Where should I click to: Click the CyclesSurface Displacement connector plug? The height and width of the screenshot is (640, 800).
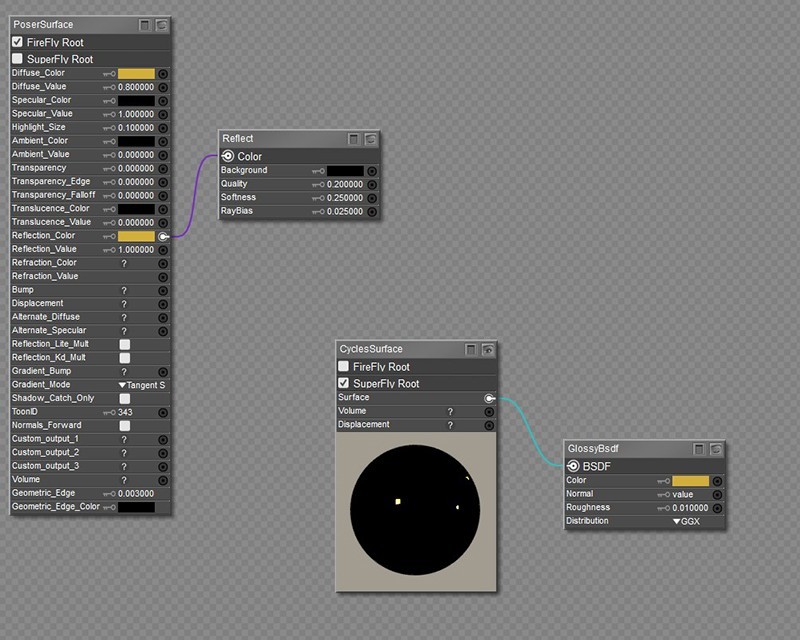point(489,425)
